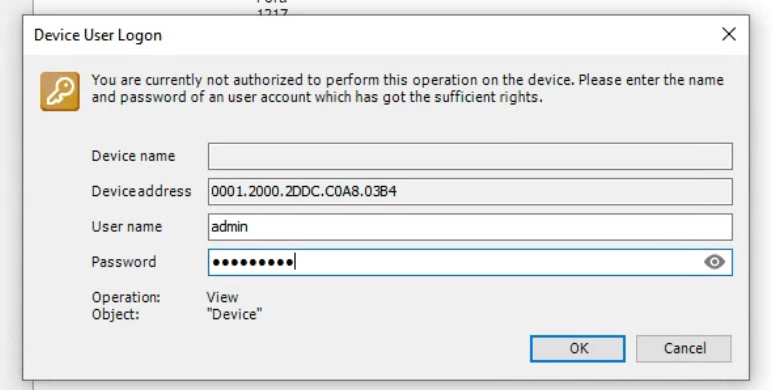Viewport: 772px width, 390px height.
Task: Reveal password with the eye icon
Action: (x=714, y=262)
